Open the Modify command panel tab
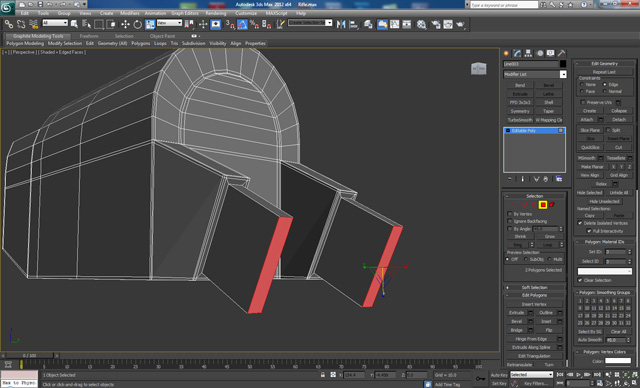This screenshot has width=640, height=388. (x=518, y=53)
